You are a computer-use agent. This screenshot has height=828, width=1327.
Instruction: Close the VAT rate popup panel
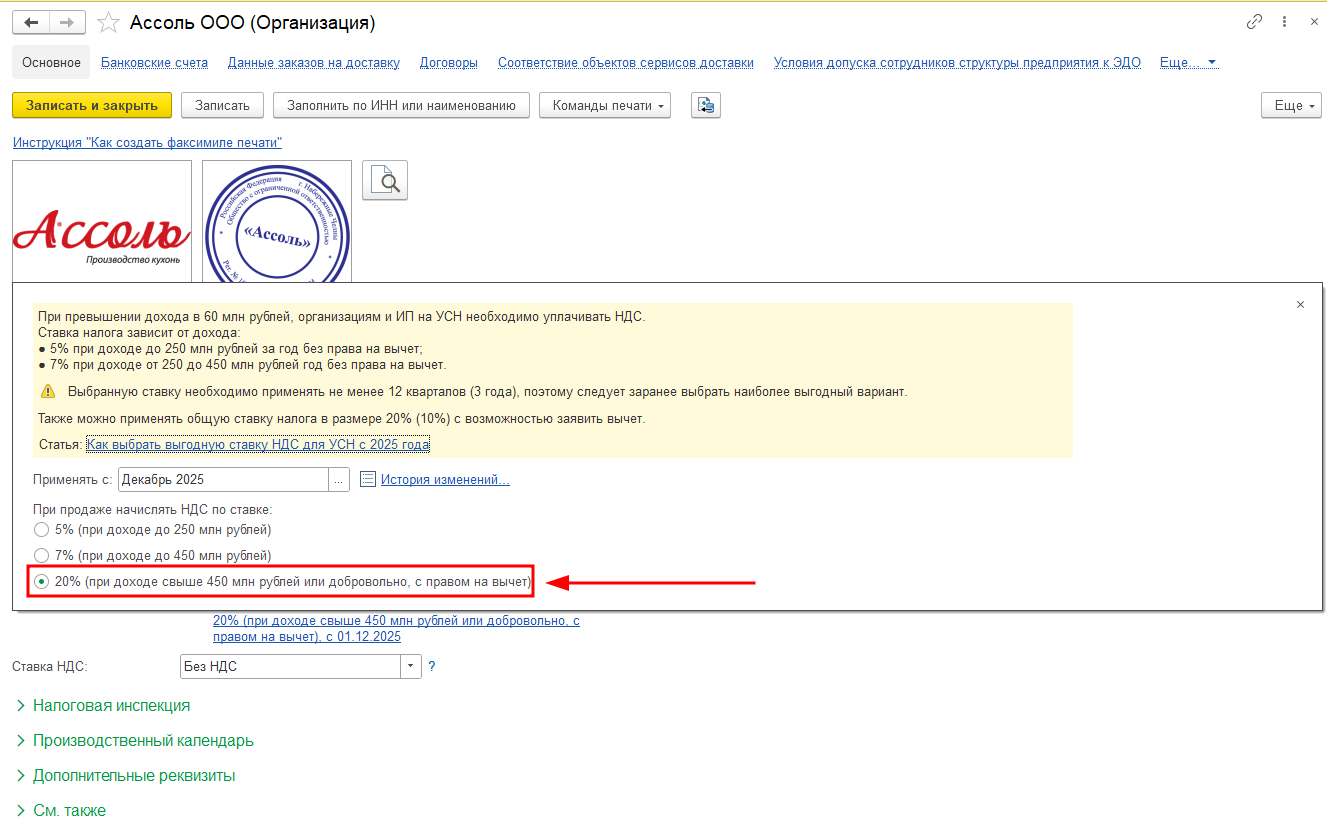click(1300, 304)
